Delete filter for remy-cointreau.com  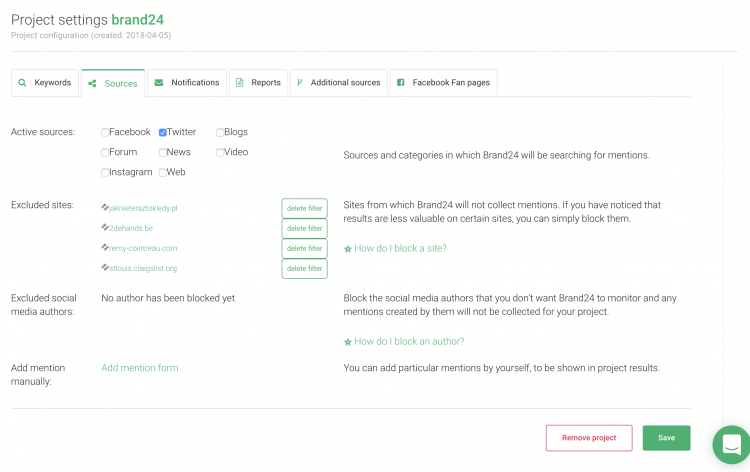304,249
